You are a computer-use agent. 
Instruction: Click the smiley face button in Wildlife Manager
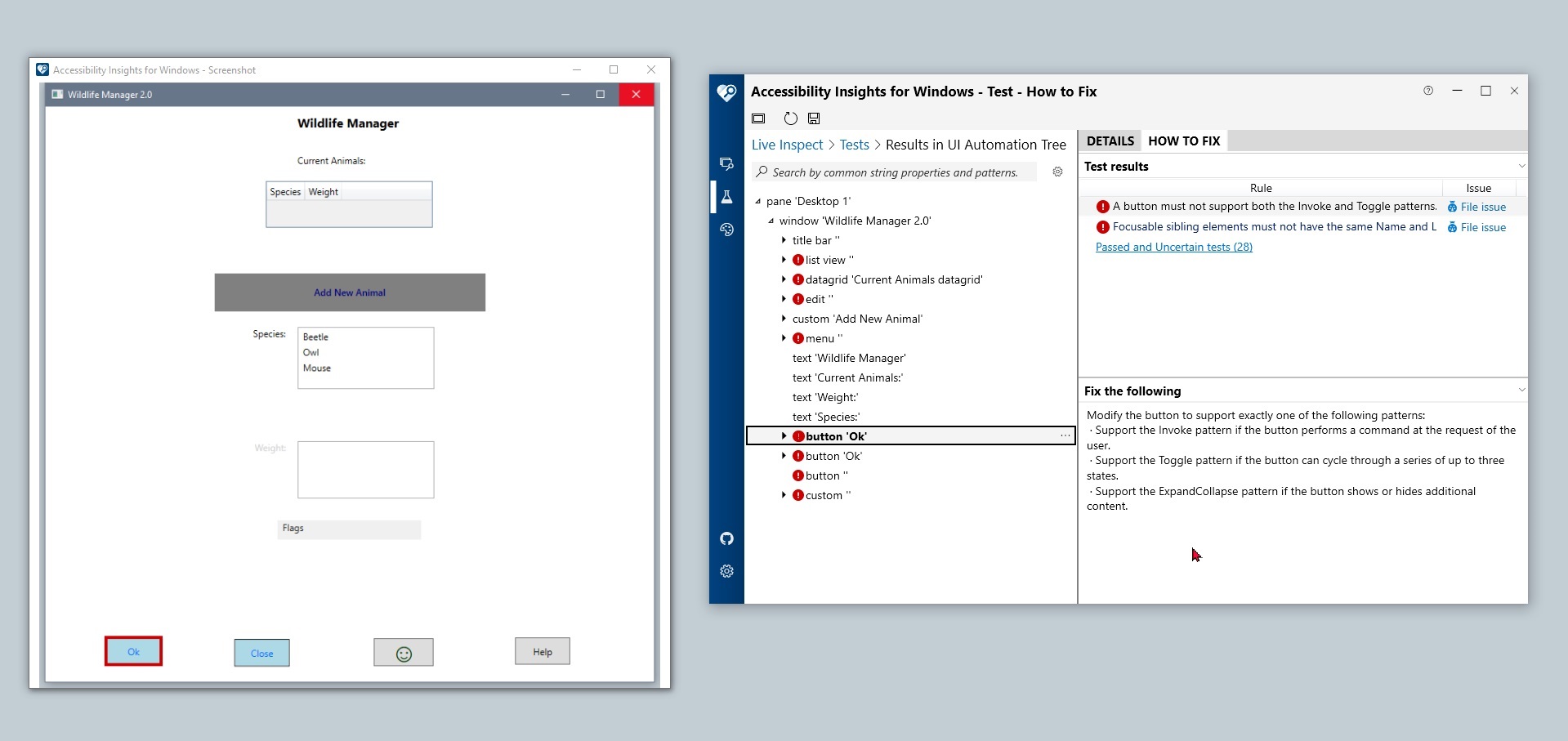[x=404, y=653]
